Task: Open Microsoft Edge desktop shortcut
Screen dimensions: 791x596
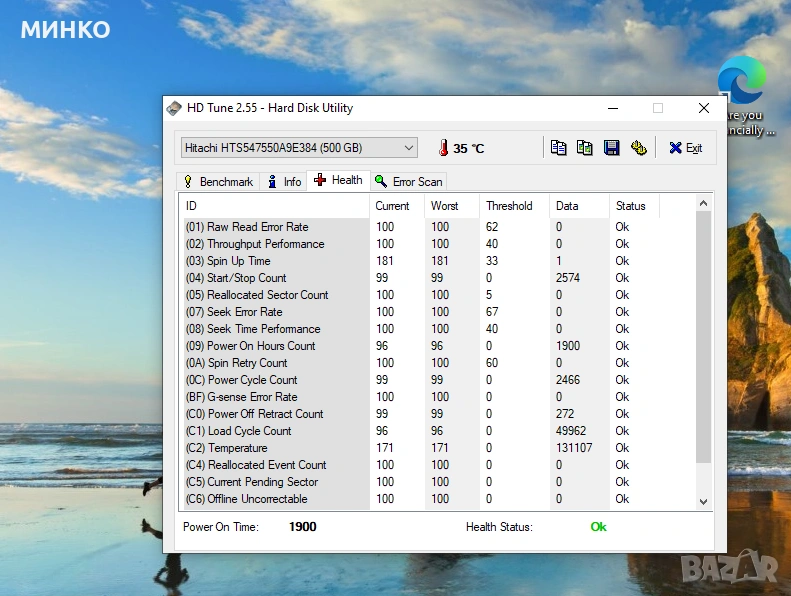Action: [741, 80]
